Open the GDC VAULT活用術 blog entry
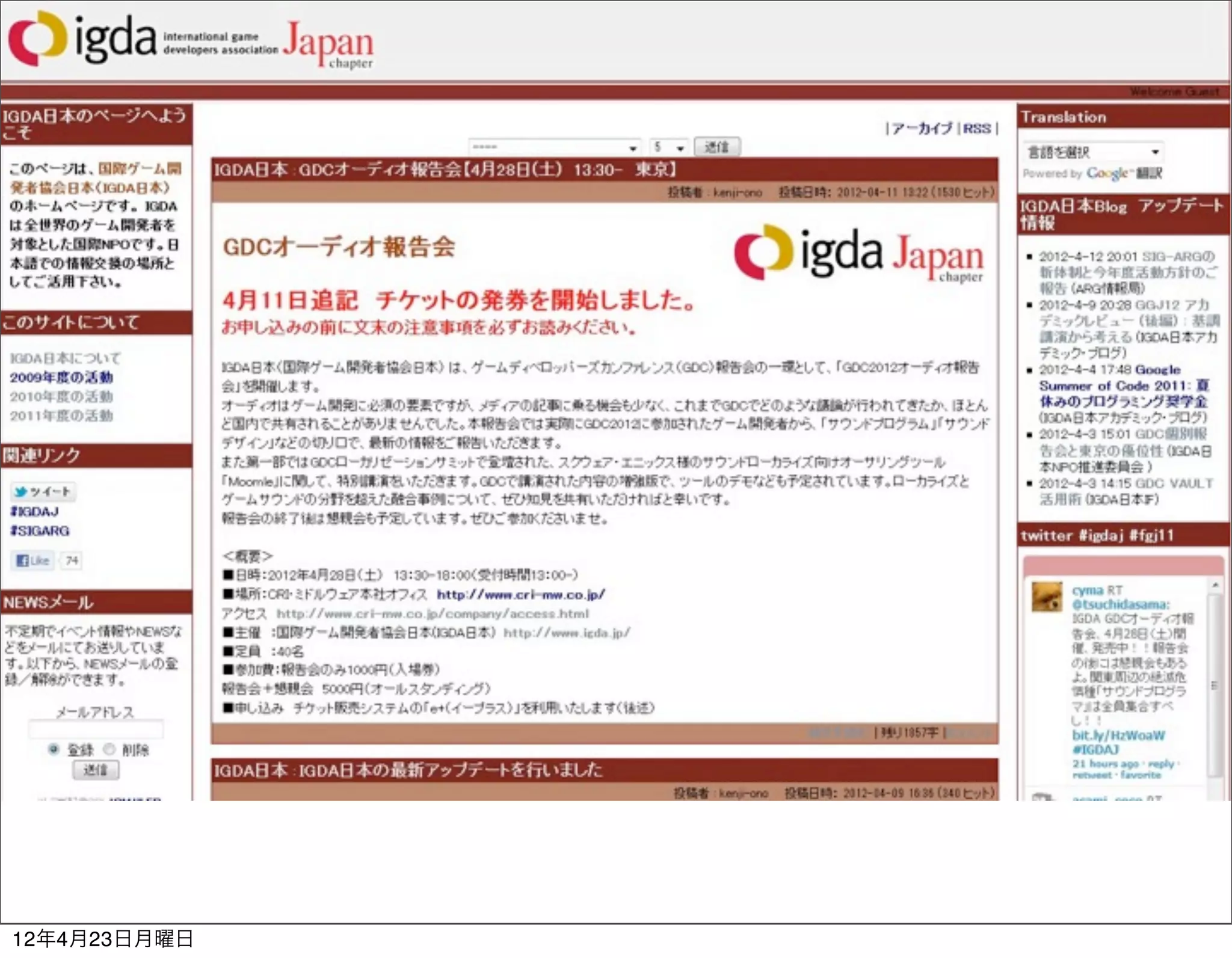The image size is (1232, 958). point(1126,491)
